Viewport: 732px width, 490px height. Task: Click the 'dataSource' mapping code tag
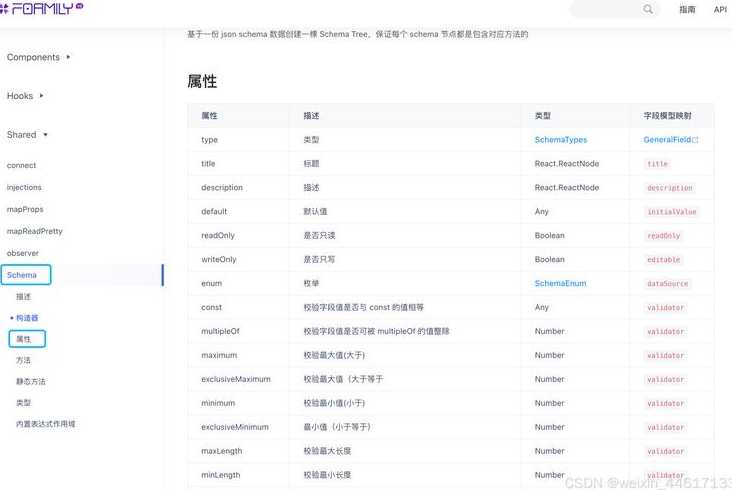coord(668,284)
